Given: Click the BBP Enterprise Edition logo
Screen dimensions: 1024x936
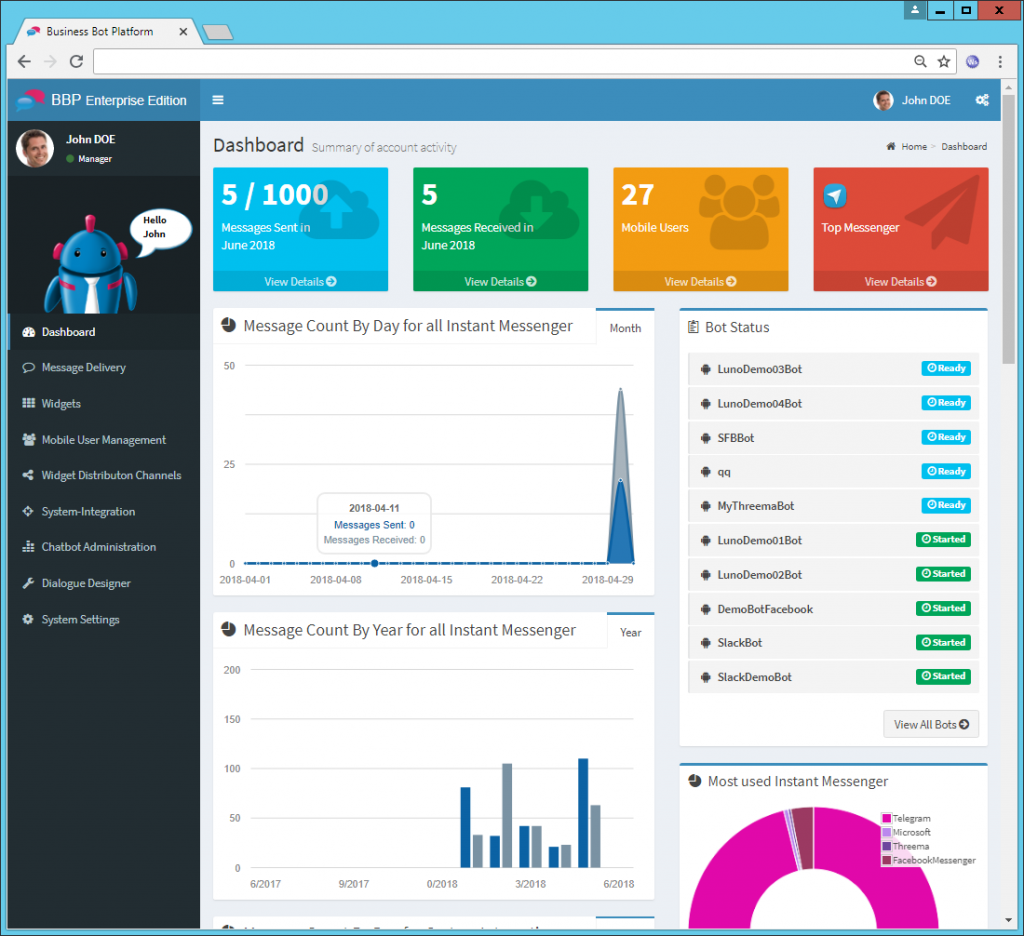Looking at the screenshot, I should 102,100.
